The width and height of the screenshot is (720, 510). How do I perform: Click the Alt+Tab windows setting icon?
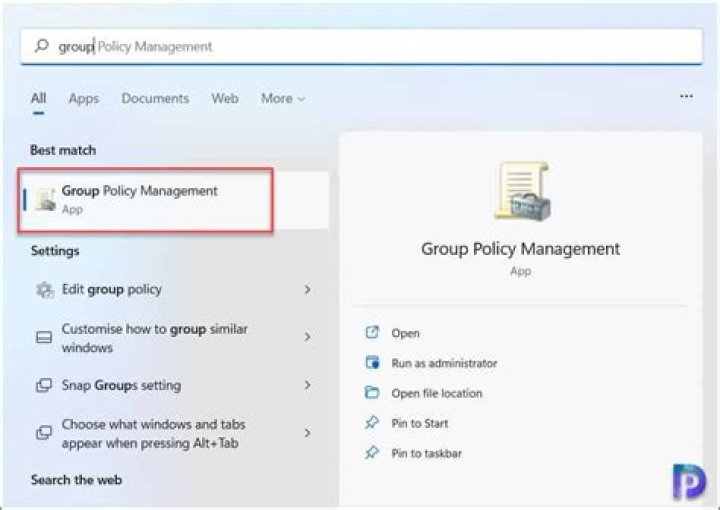coord(44,433)
